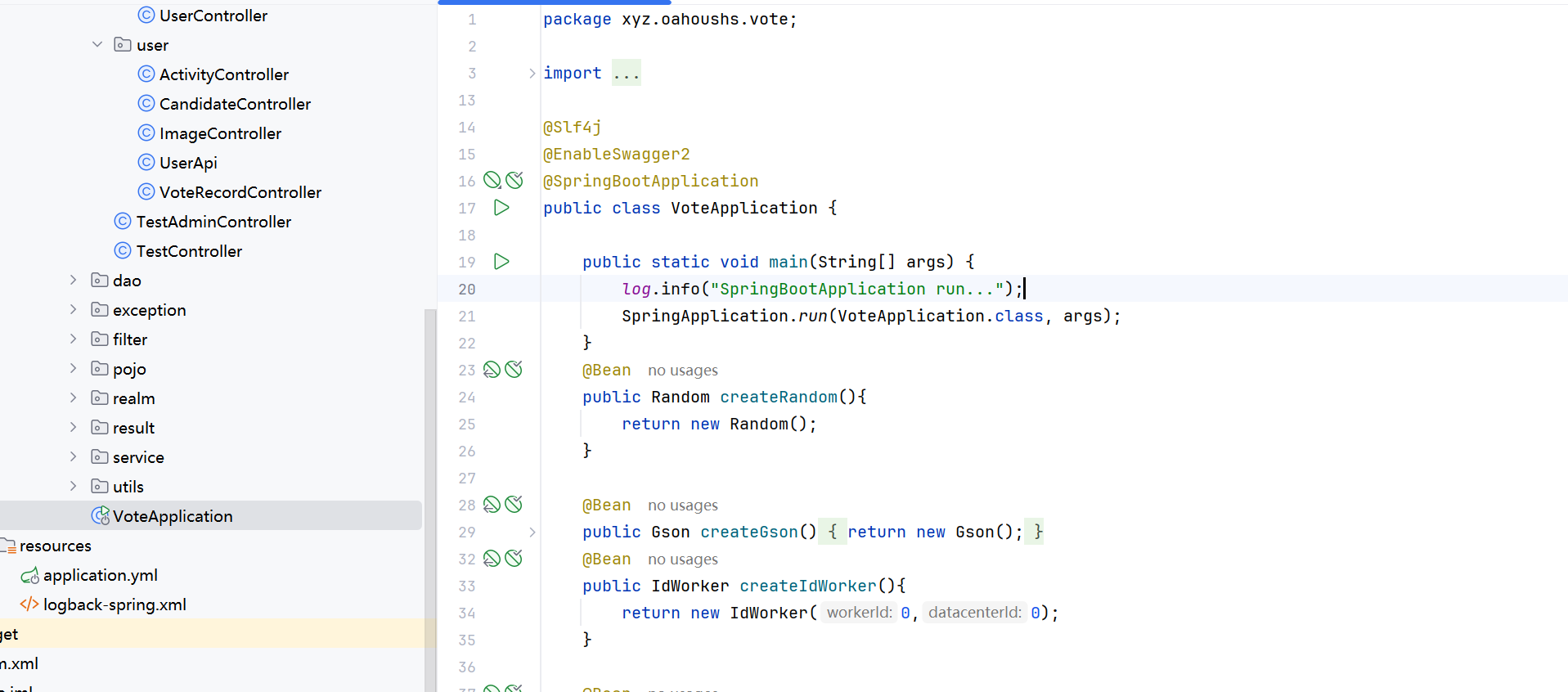1568x692 pixels.
Task: Expand the utils package
Action: (x=74, y=486)
